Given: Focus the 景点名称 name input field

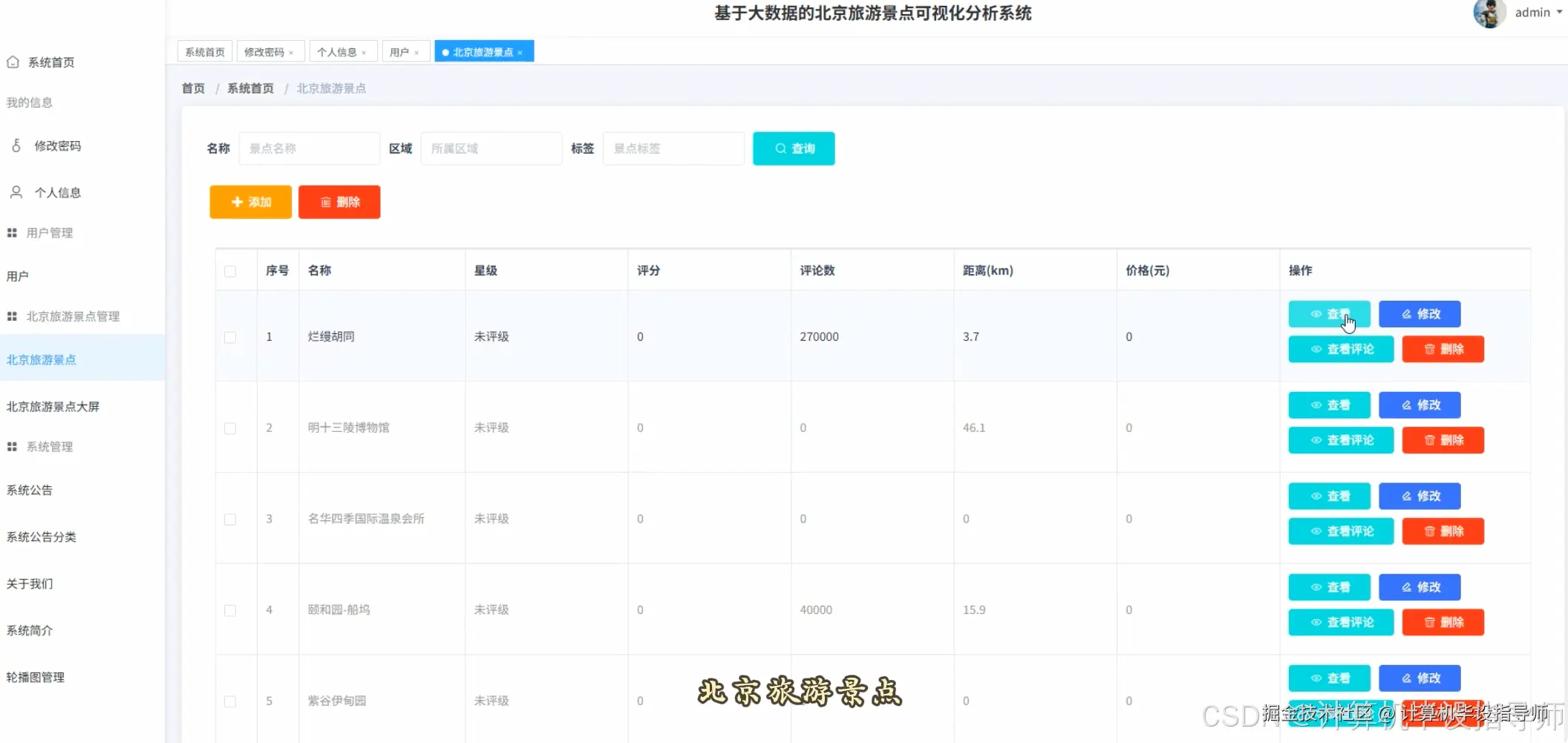Looking at the screenshot, I should [x=310, y=148].
